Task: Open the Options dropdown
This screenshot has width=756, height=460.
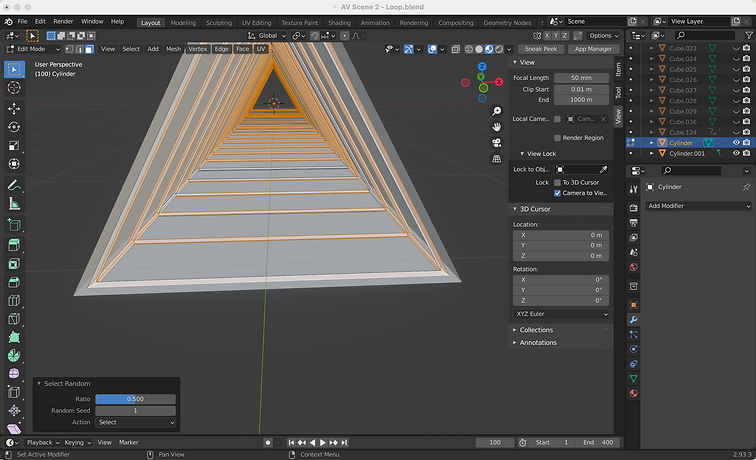Action: 604,36
